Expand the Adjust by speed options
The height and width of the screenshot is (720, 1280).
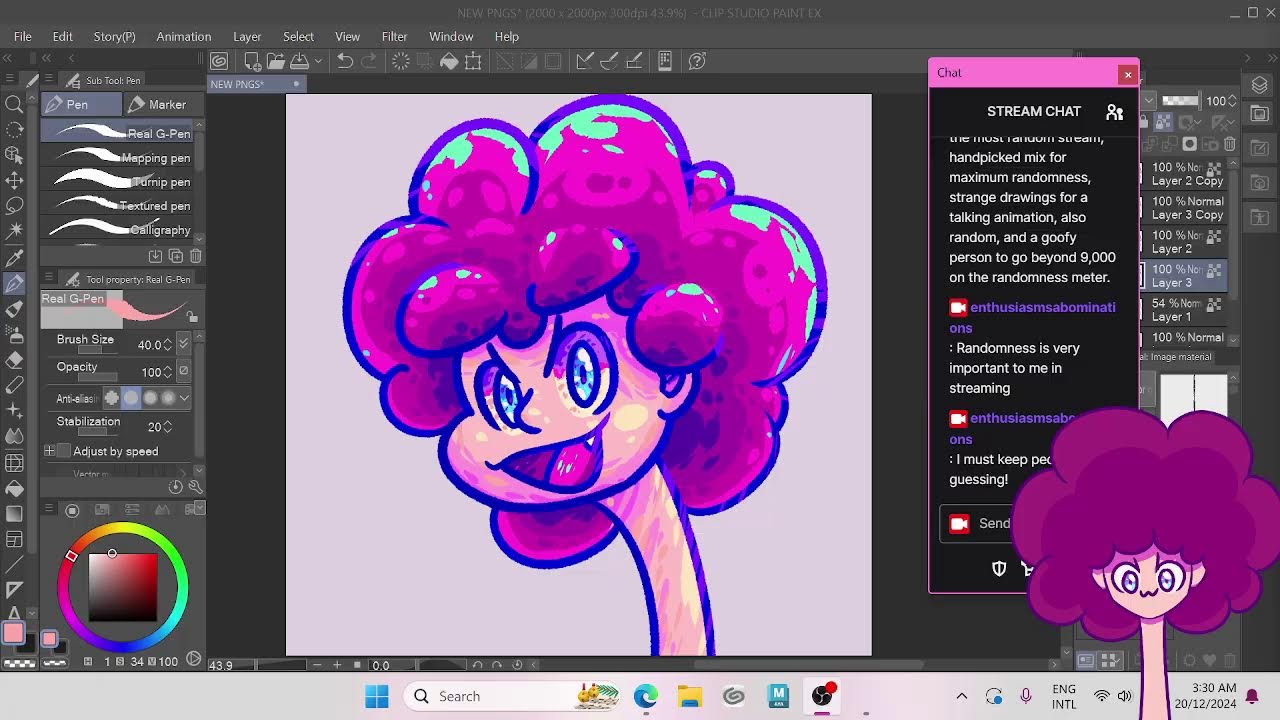coord(49,451)
